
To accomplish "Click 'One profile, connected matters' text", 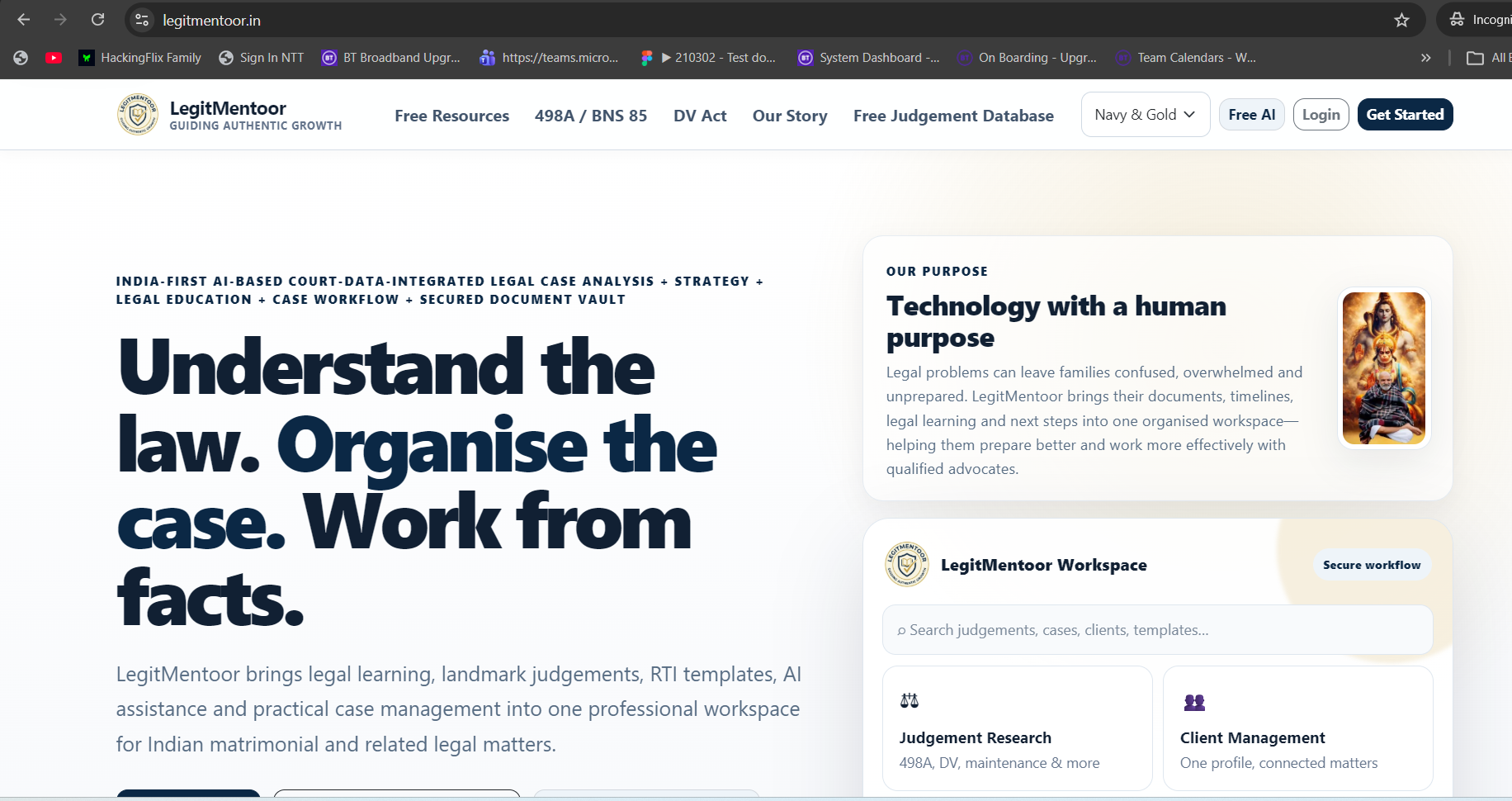I will point(1279,763).
